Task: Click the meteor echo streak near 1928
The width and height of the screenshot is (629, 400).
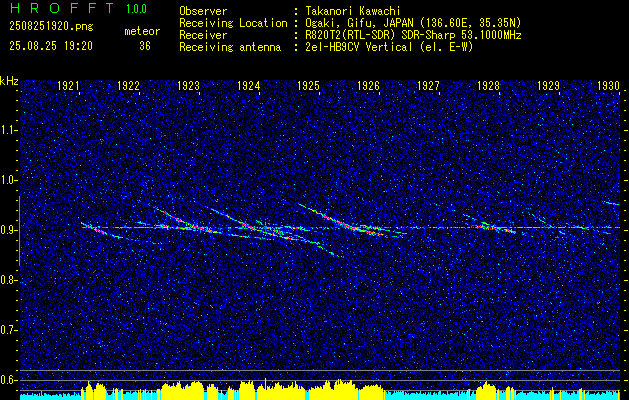Action: coord(489,224)
